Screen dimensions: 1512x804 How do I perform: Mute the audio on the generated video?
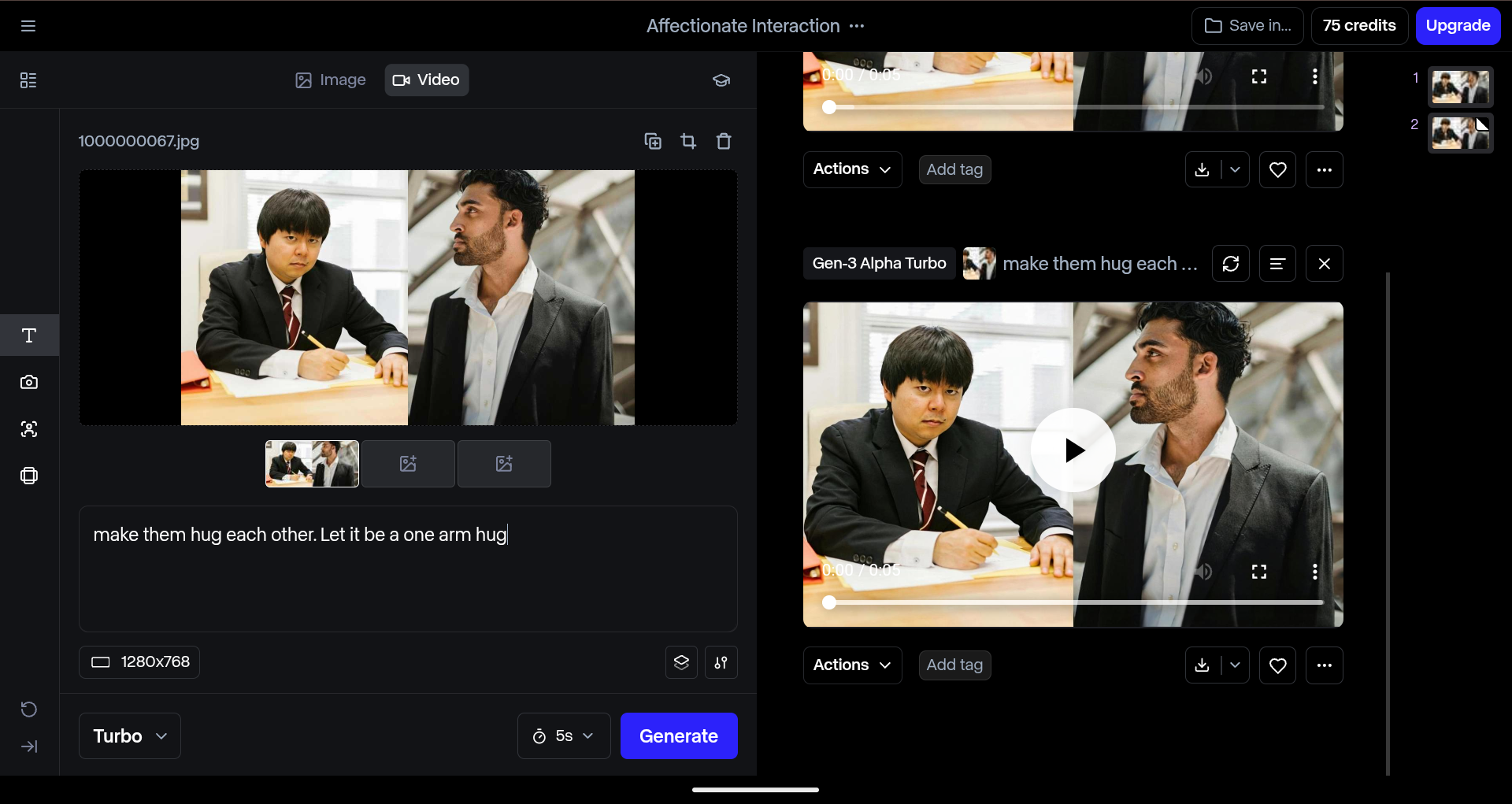click(x=1204, y=571)
